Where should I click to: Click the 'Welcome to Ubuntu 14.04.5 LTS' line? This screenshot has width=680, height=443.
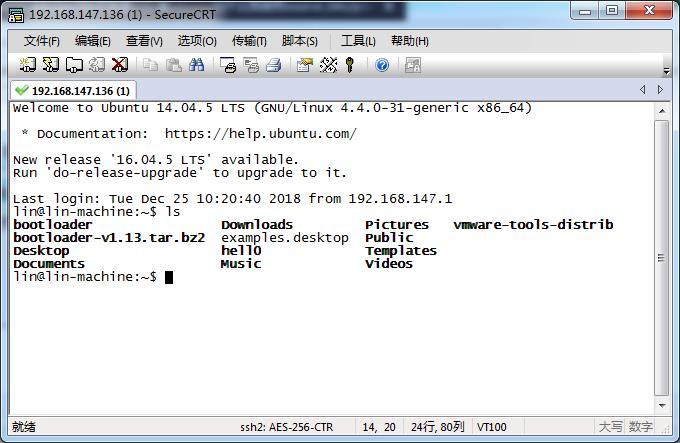click(272, 107)
